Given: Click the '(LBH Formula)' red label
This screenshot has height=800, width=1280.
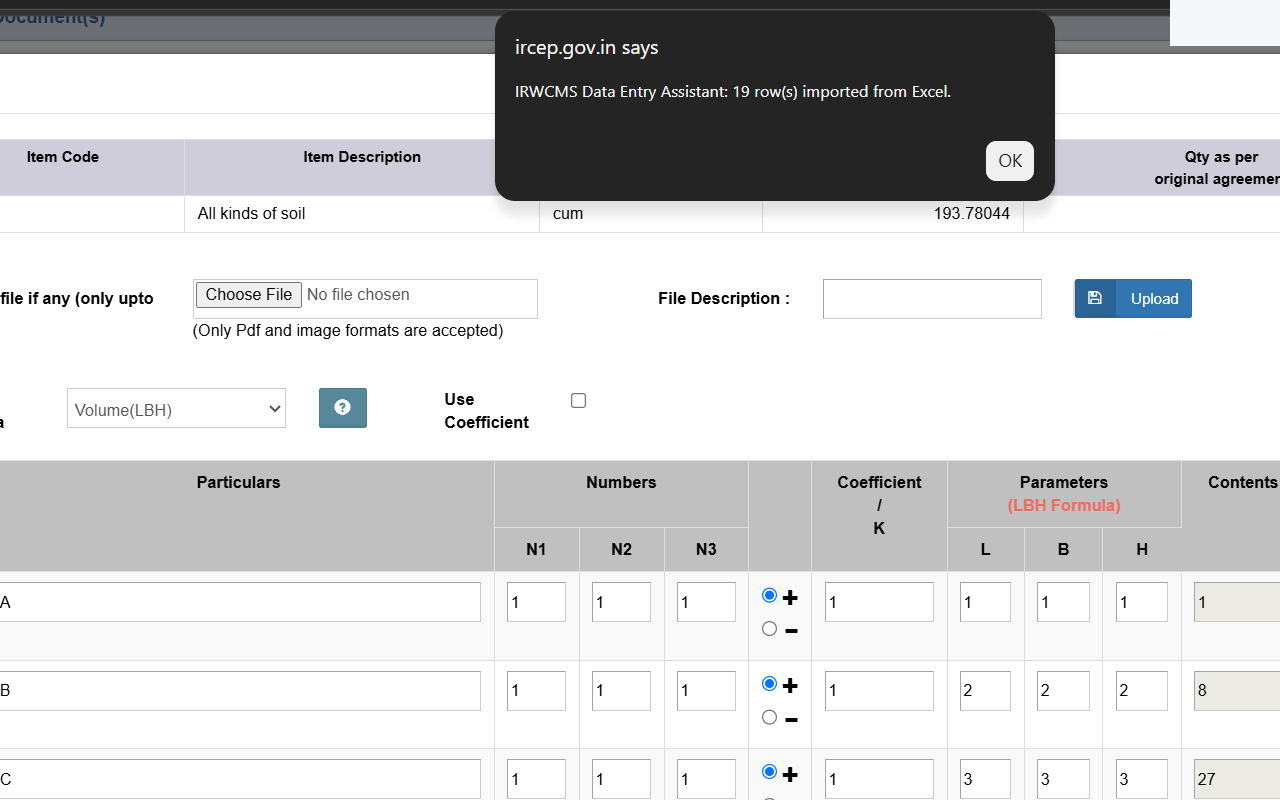Looking at the screenshot, I should 1064,505.
